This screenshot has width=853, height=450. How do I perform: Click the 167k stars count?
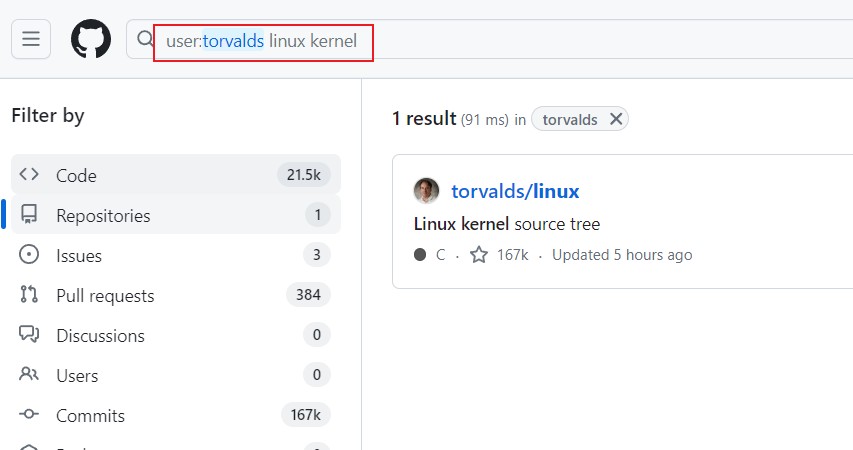512,255
